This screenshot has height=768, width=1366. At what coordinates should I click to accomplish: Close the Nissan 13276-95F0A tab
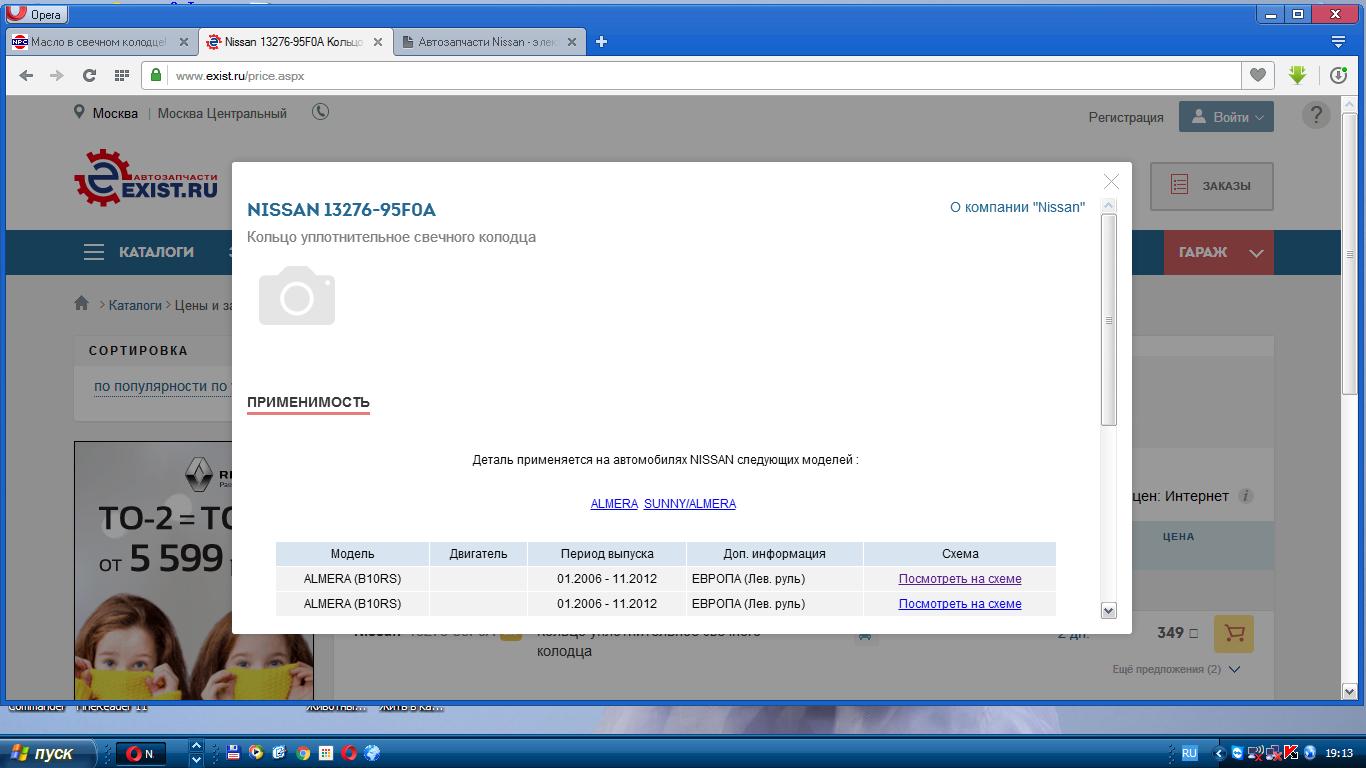pos(378,42)
